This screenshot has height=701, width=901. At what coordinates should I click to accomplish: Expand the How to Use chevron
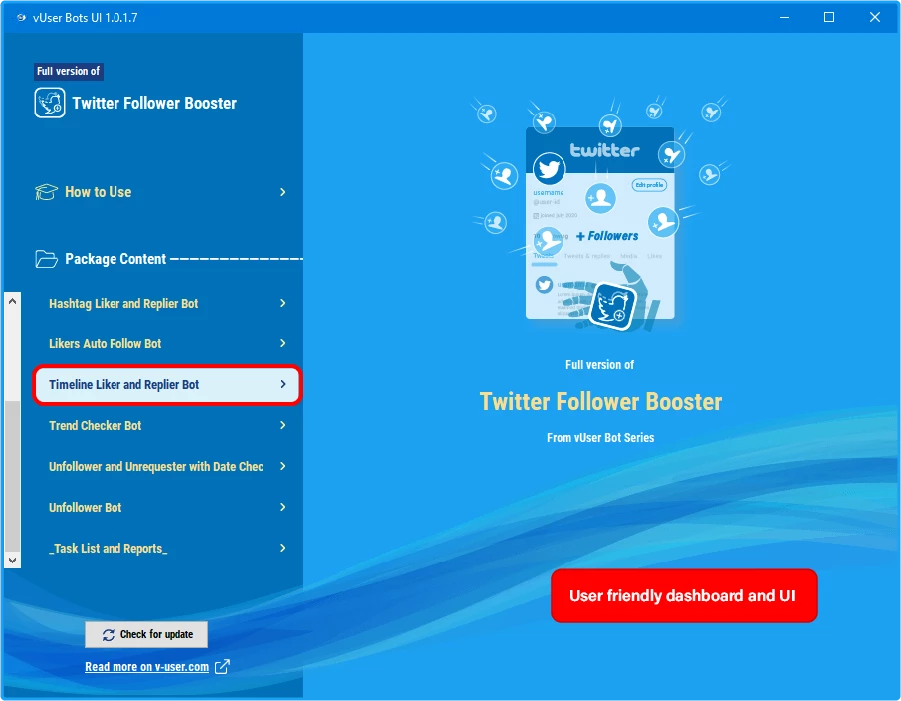pos(282,192)
